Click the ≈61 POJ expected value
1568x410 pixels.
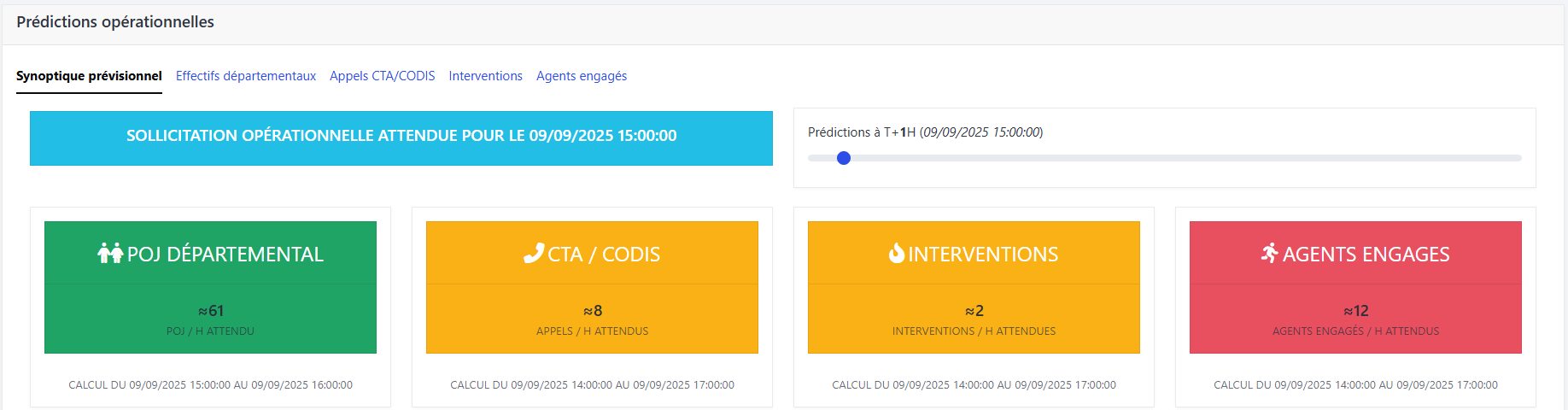(210, 311)
